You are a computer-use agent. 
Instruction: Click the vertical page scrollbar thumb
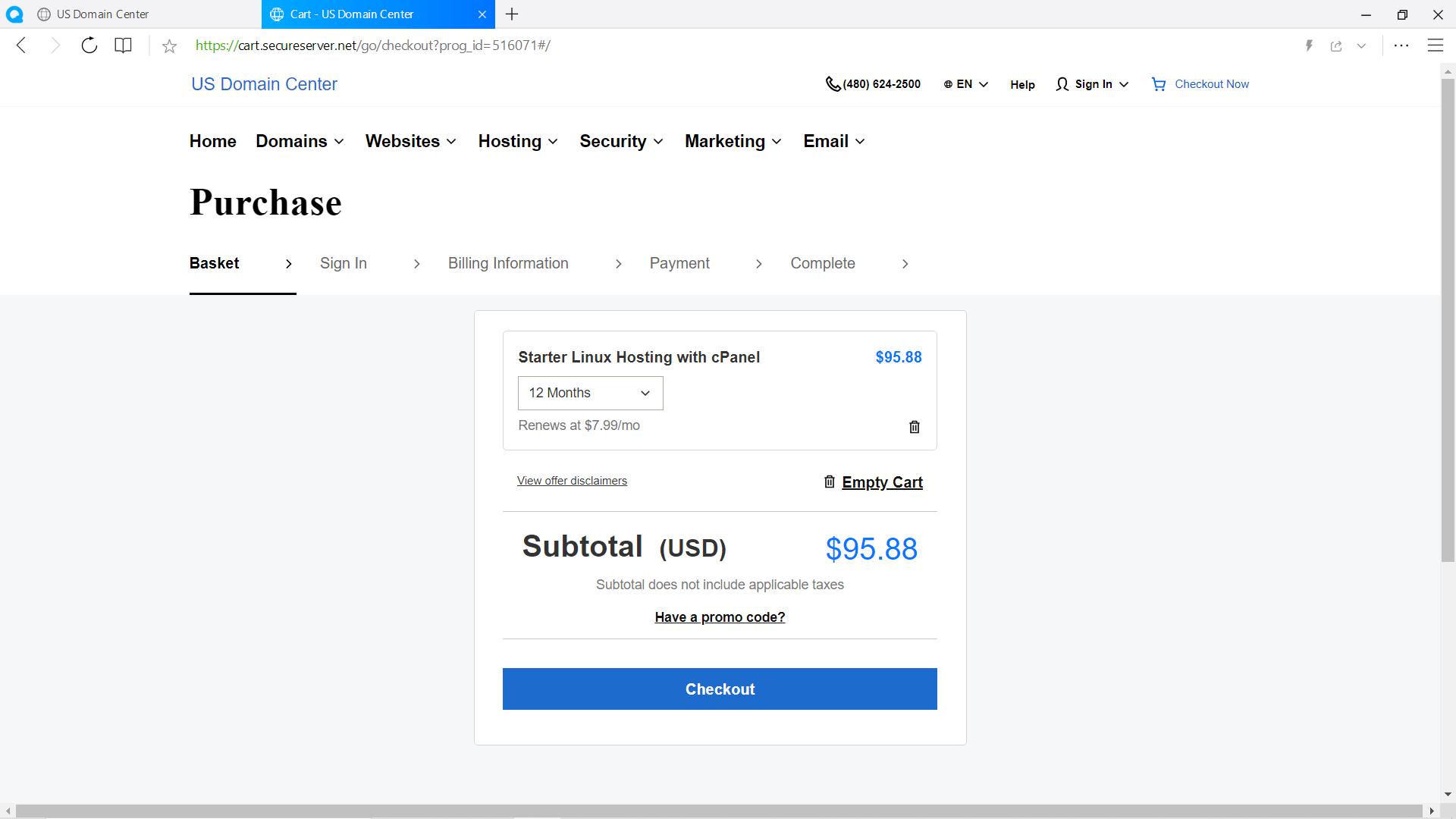click(x=1448, y=318)
